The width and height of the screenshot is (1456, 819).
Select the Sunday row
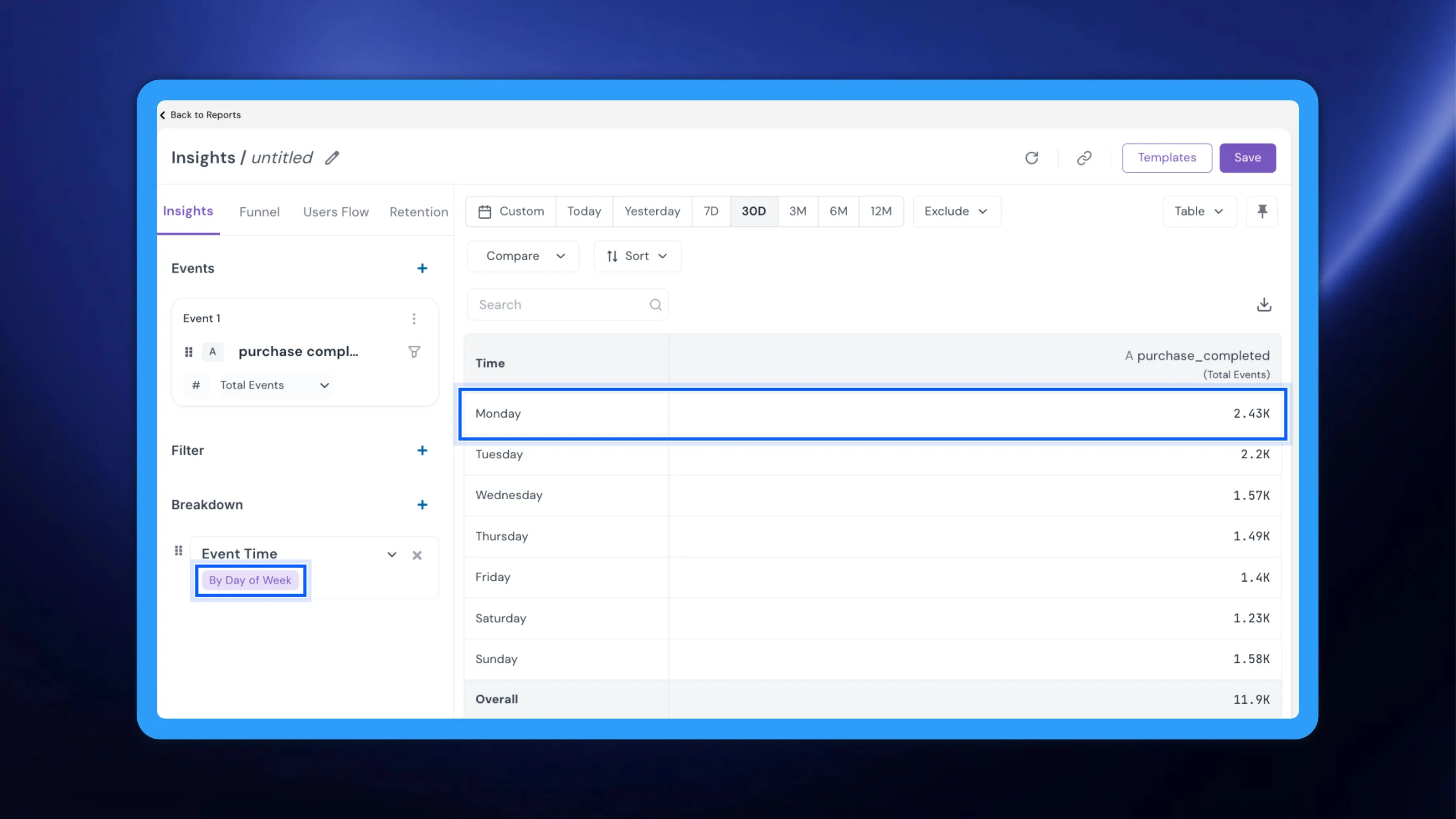pos(873,659)
